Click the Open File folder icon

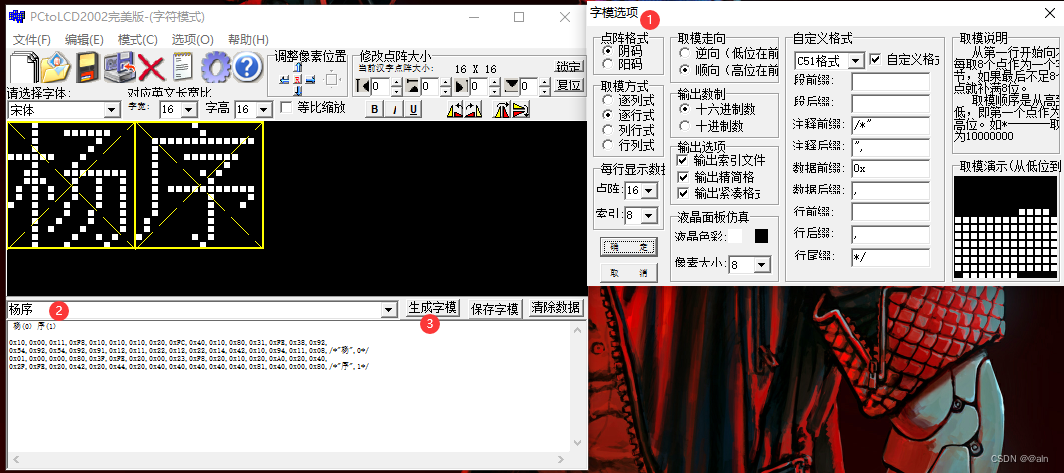pos(56,67)
